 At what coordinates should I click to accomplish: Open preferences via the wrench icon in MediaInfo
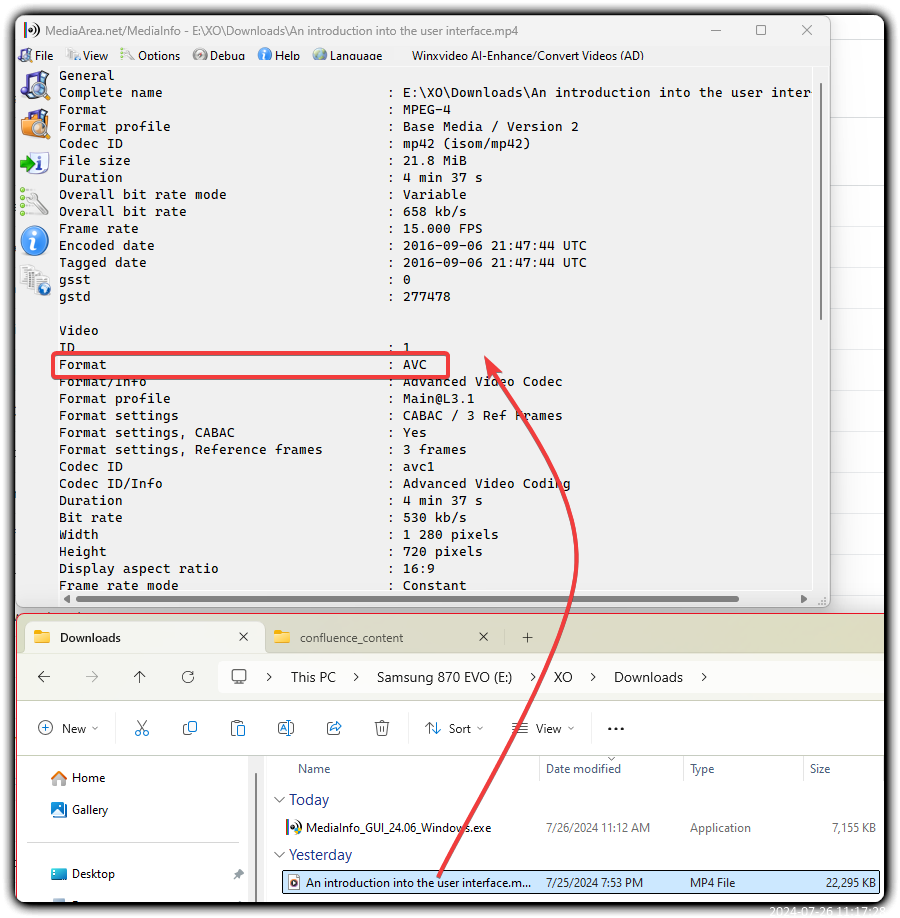point(34,201)
